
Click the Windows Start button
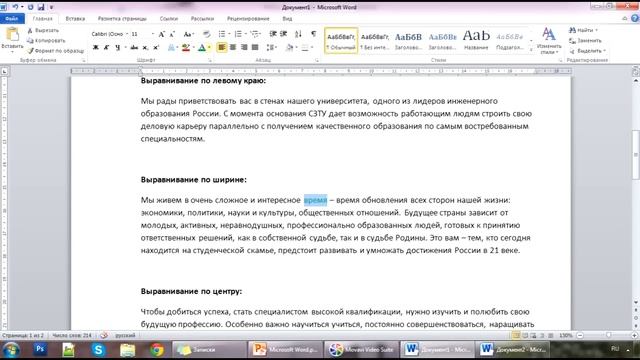pos(11,350)
